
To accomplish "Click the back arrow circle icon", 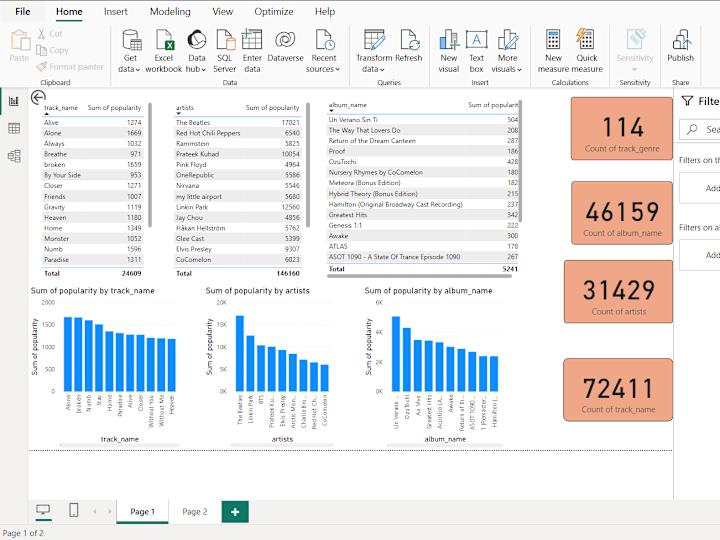I will [x=38, y=97].
